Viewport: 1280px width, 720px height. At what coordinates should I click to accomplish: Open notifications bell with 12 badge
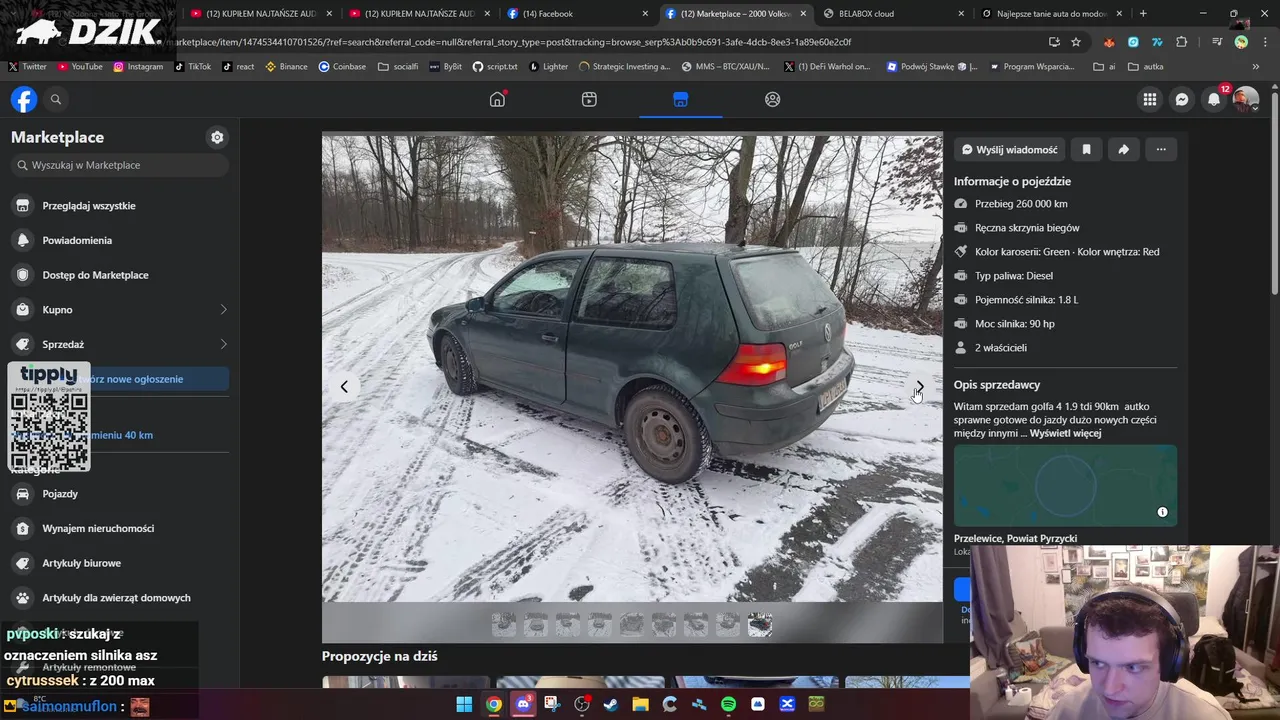coord(1214,99)
